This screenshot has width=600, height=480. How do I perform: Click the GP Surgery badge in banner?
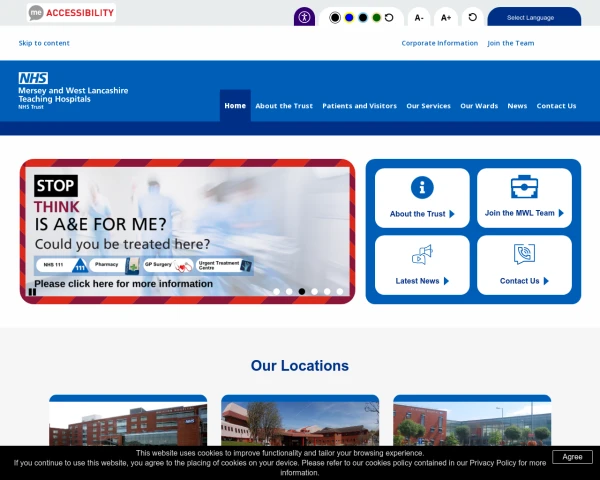pos(168,265)
